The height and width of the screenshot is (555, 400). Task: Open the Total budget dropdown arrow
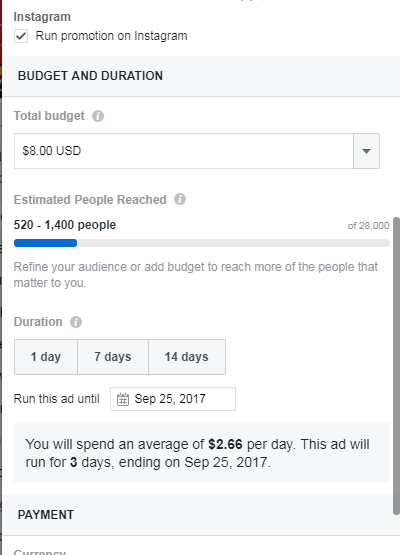[x=366, y=151]
